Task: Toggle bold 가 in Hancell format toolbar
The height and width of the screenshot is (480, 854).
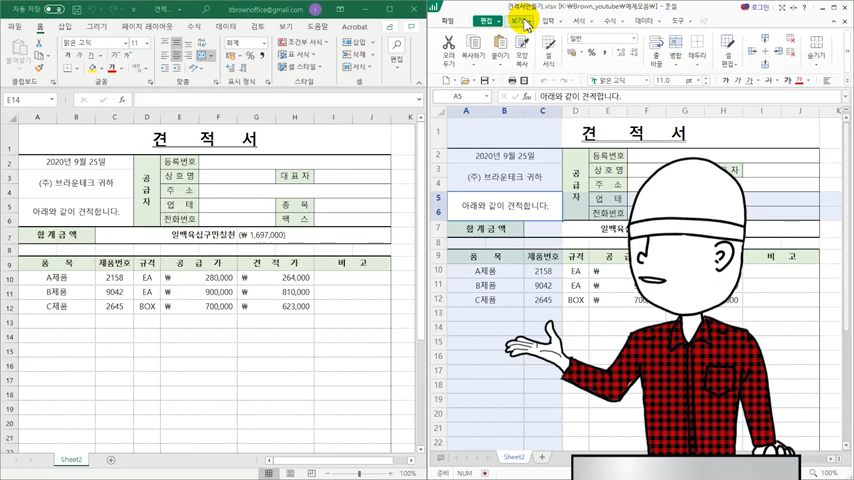Action: tap(725, 81)
